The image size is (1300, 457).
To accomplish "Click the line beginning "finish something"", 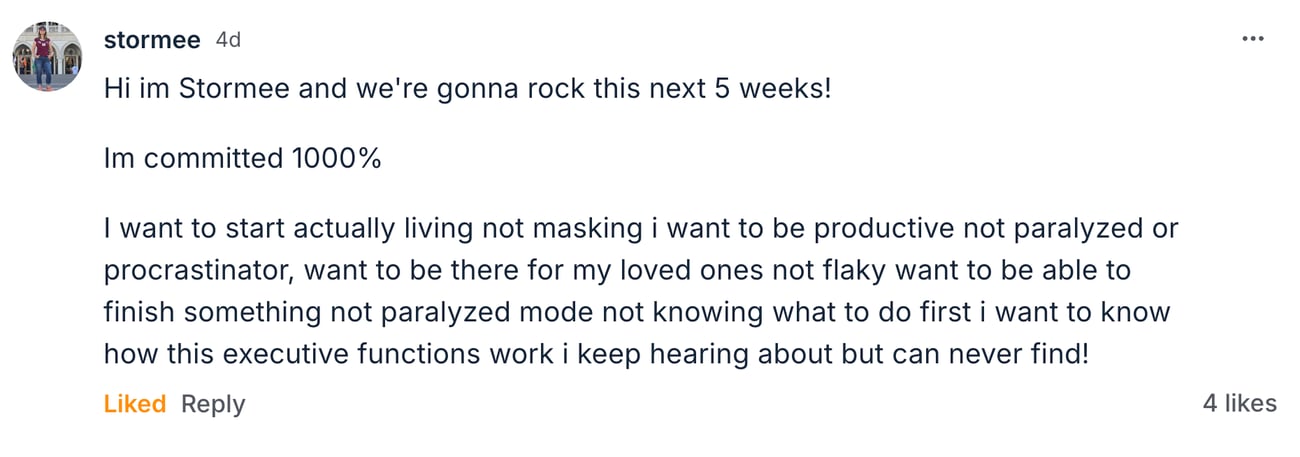I will click(636, 311).
